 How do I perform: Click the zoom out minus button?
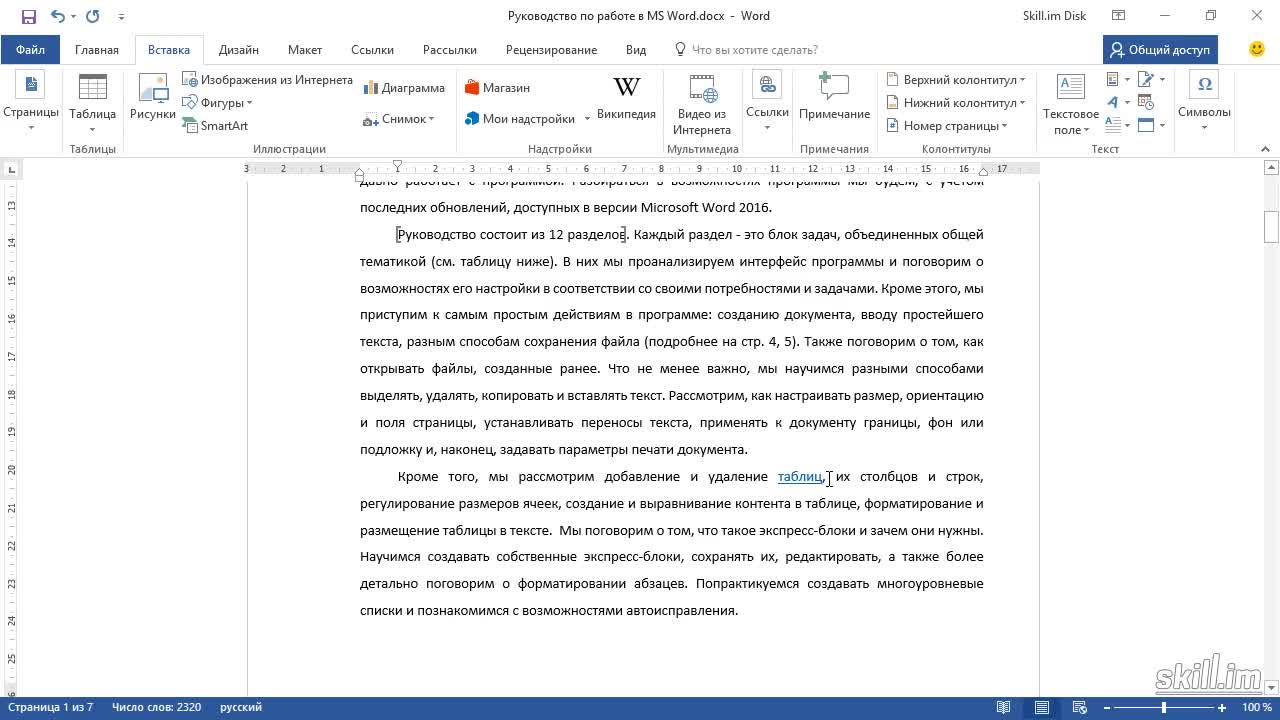[1107, 708]
